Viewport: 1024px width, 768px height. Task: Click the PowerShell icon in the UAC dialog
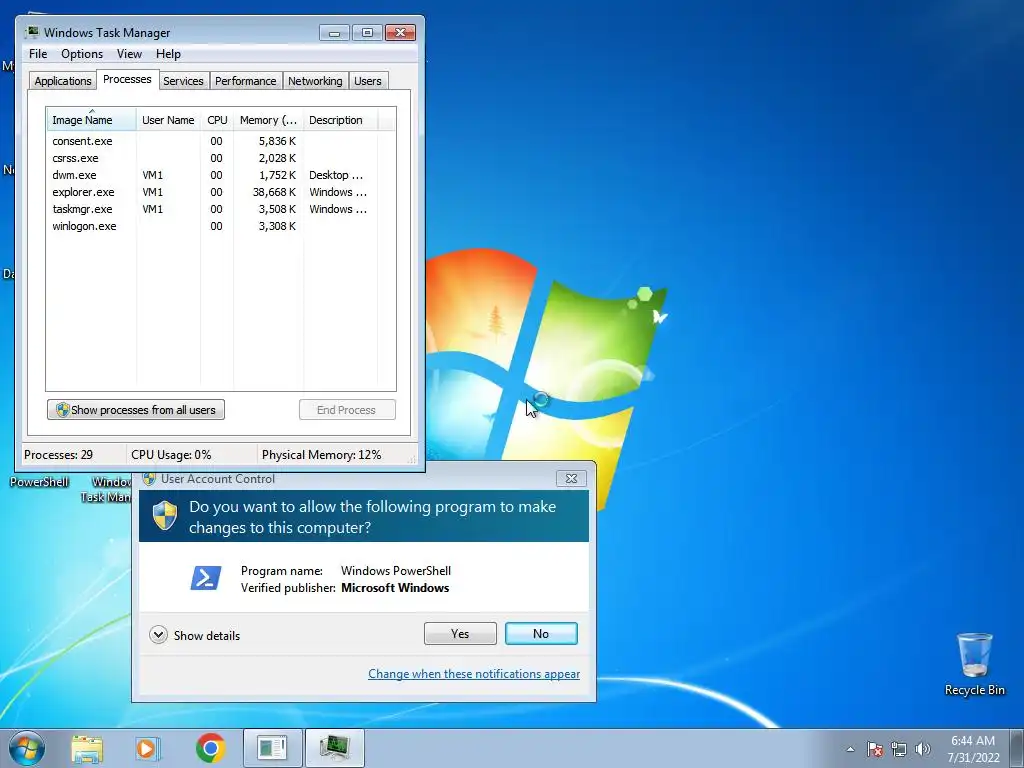pos(206,578)
